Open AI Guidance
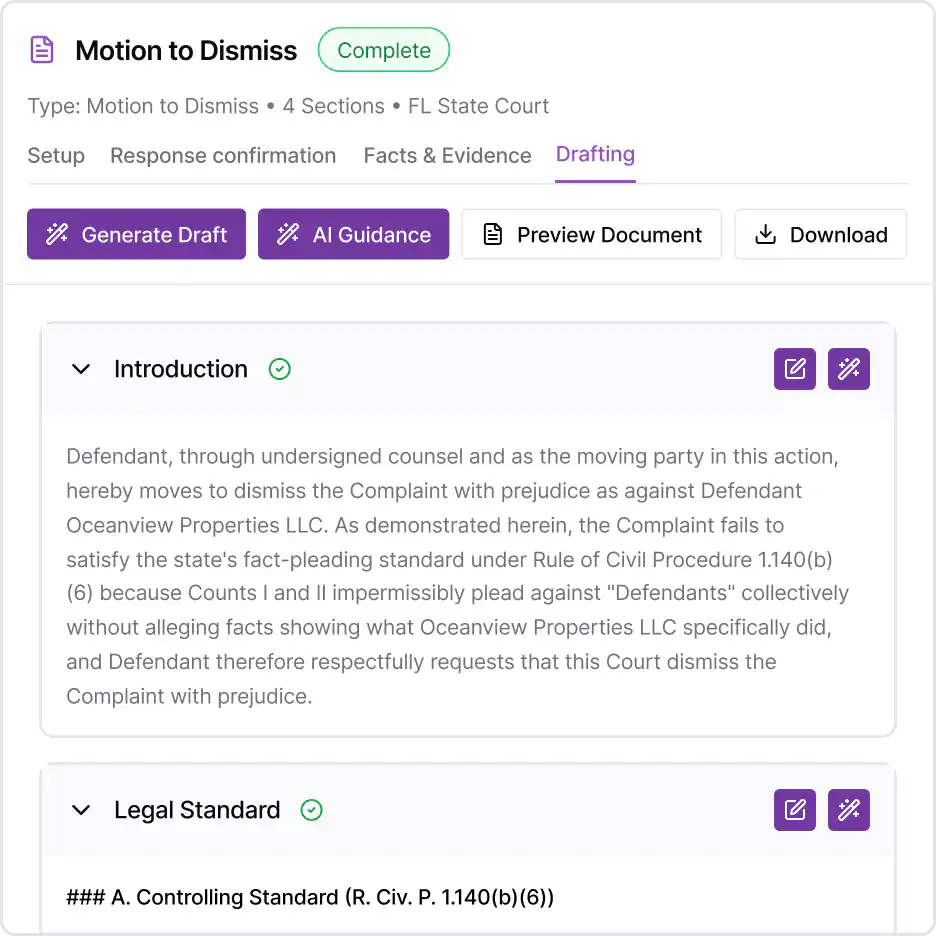 (x=353, y=235)
